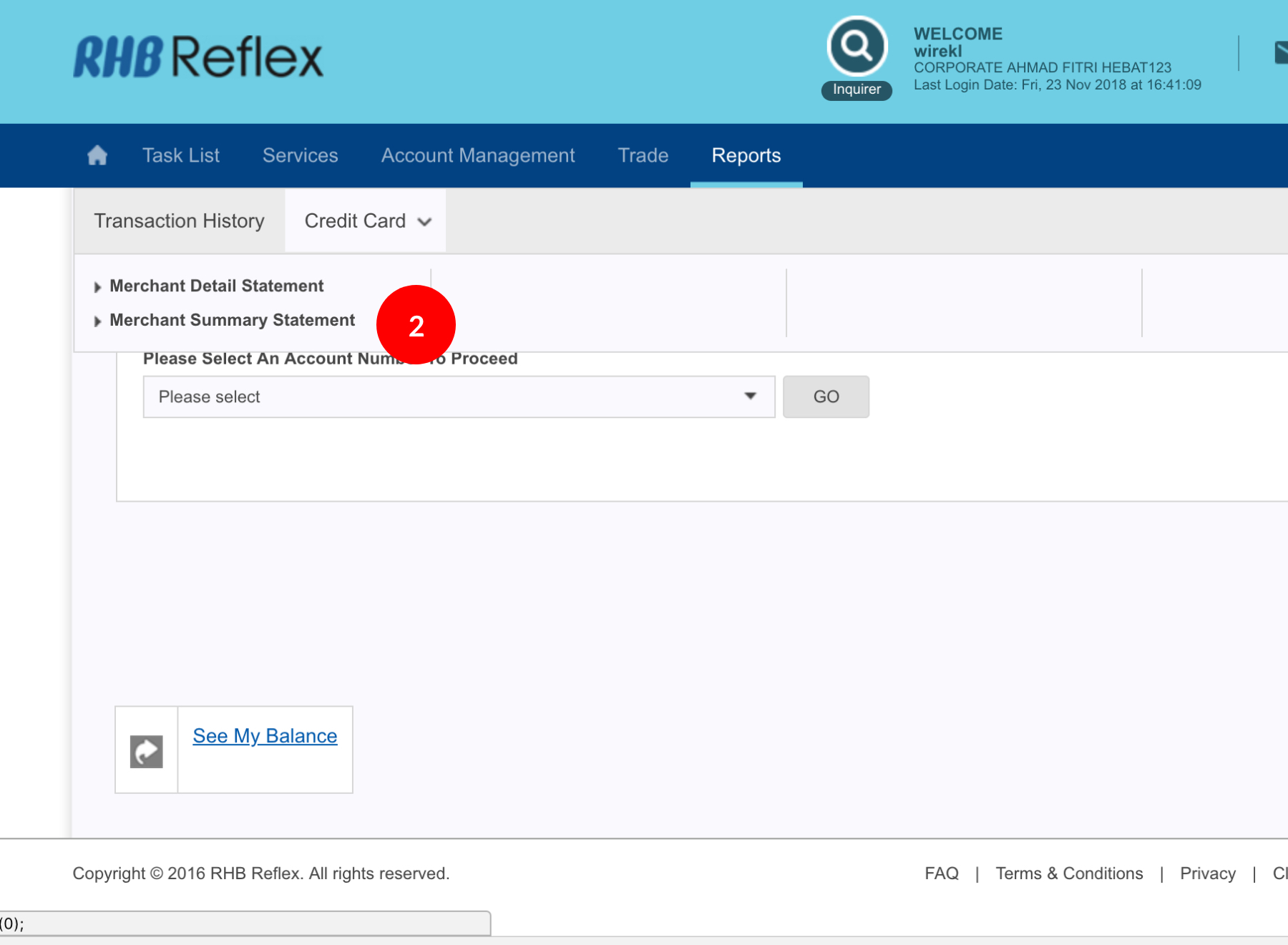Open the Task List menu
The height and width of the screenshot is (945, 1288).
pos(180,155)
